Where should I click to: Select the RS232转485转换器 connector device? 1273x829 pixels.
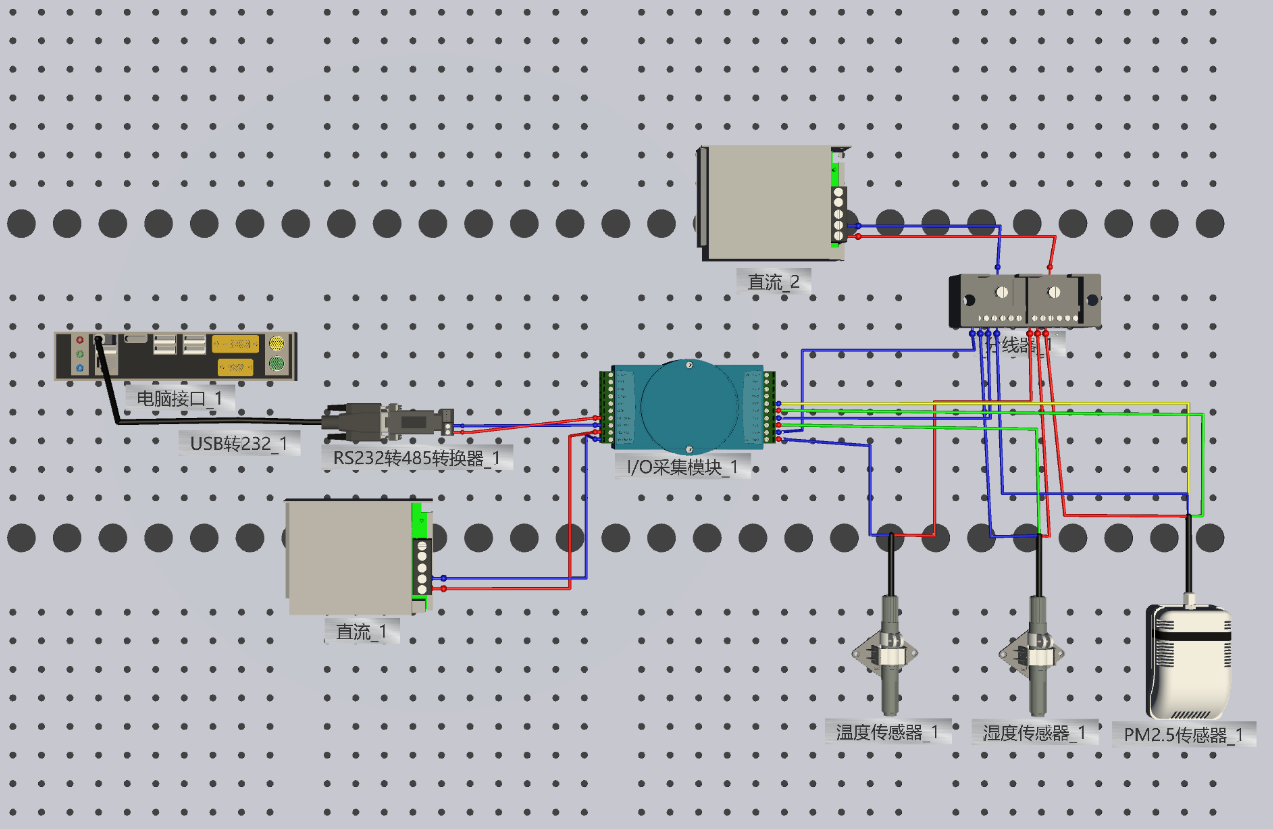387,421
